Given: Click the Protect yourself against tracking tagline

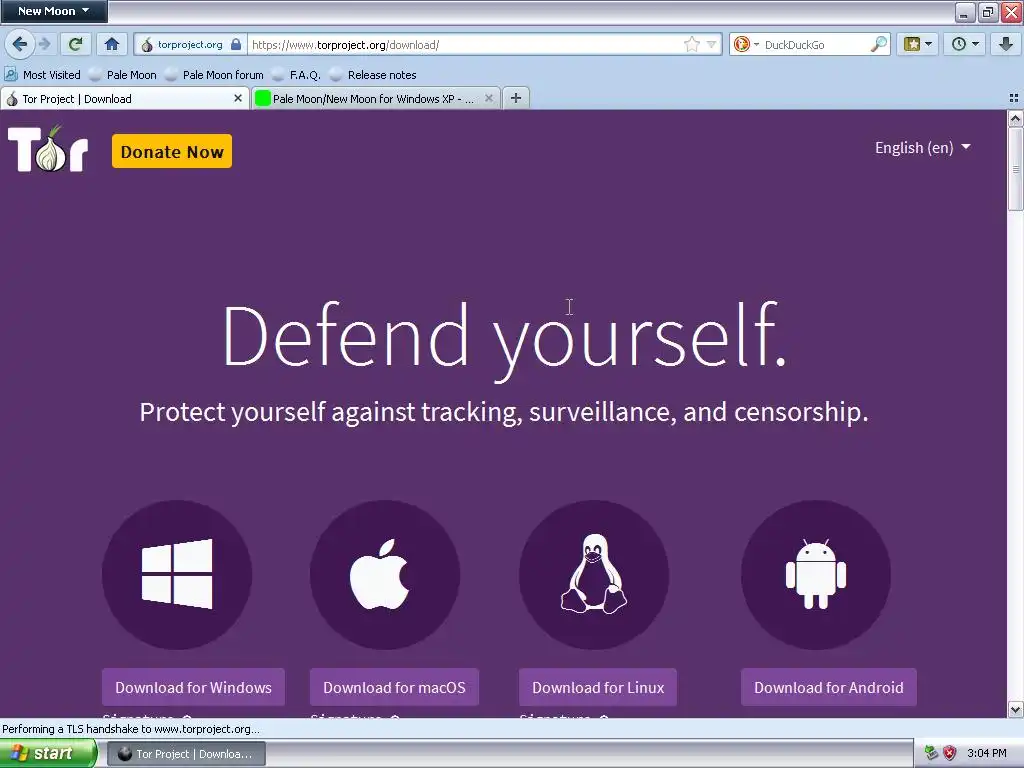Looking at the screenshot, I should tap(504, 412).
